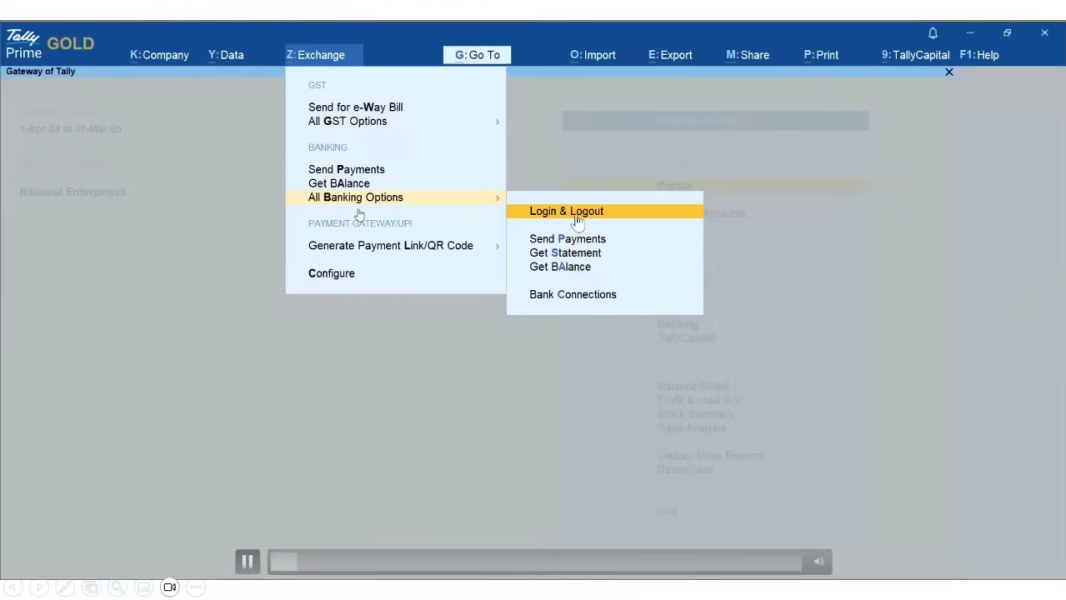Open Configure in Exchange menu
This screenshot has width=1066, height=600.
click(x=331, y=273)
